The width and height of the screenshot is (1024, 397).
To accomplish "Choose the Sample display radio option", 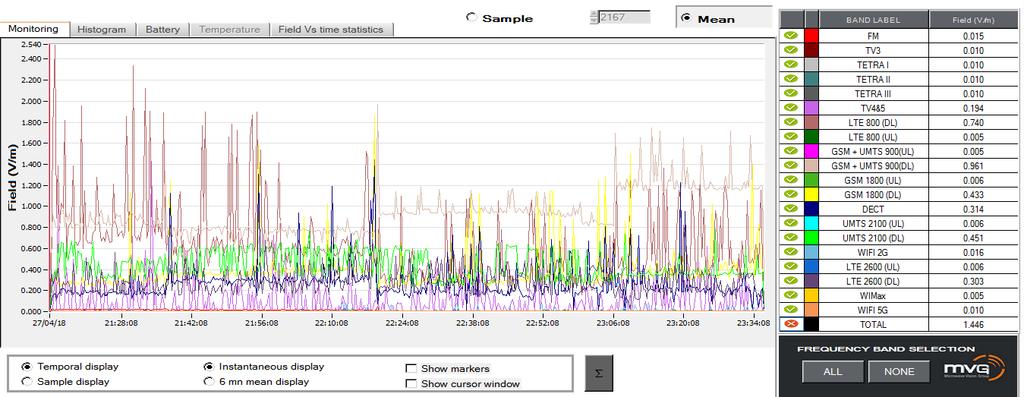I will 27,381.
